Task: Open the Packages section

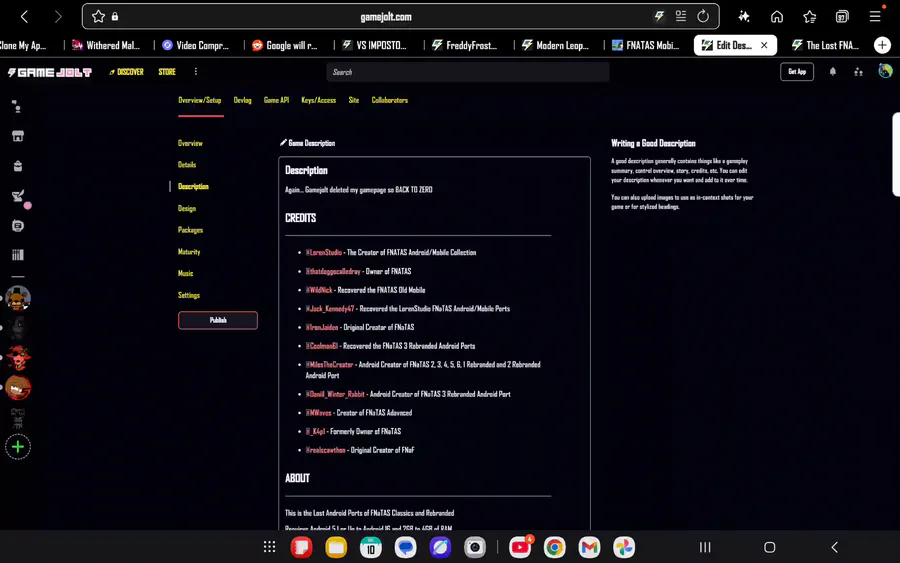Action: point(191,230)
